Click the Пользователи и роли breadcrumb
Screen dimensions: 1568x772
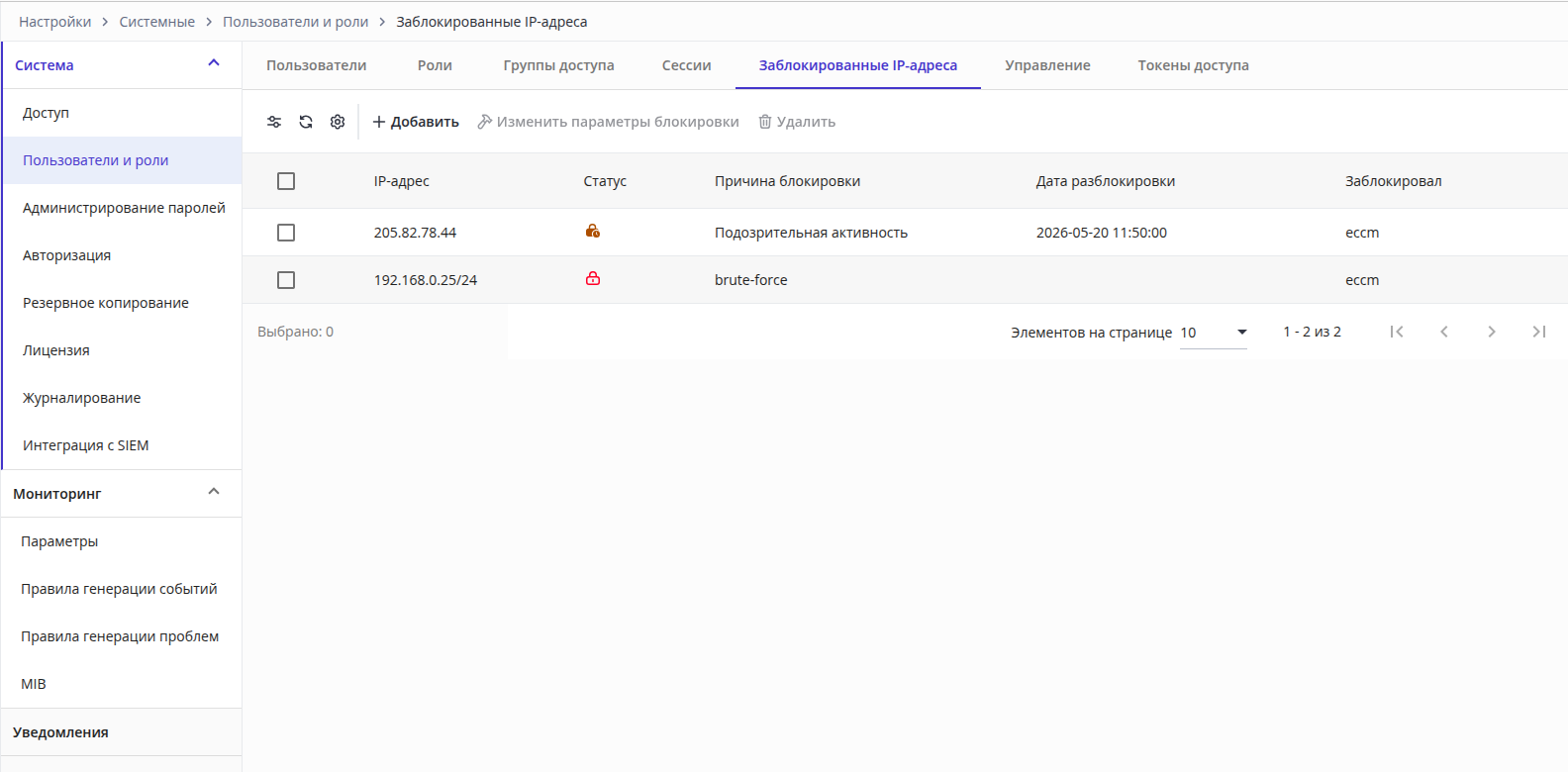[x=295, y=22]
